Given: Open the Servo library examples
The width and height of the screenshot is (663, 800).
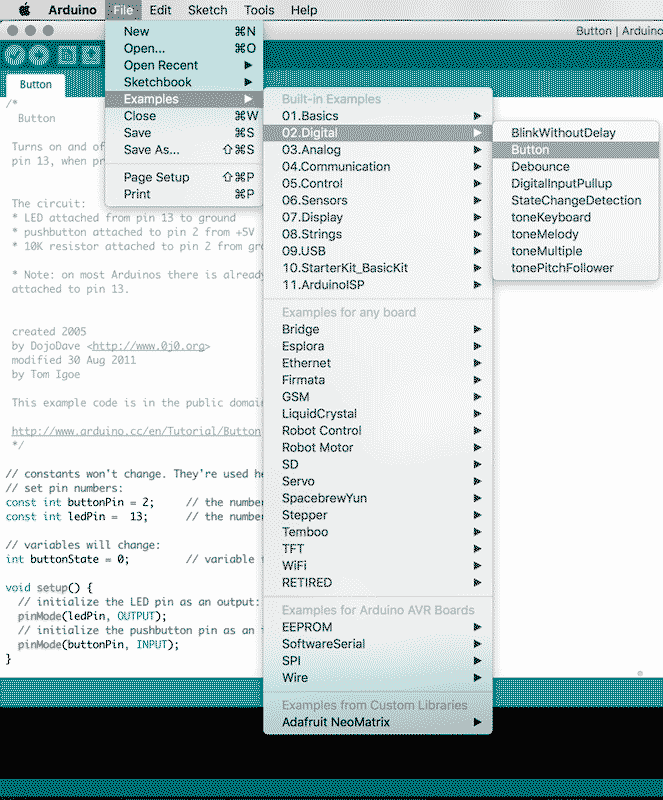Looking at the screenshot, I should coord(378,481).
